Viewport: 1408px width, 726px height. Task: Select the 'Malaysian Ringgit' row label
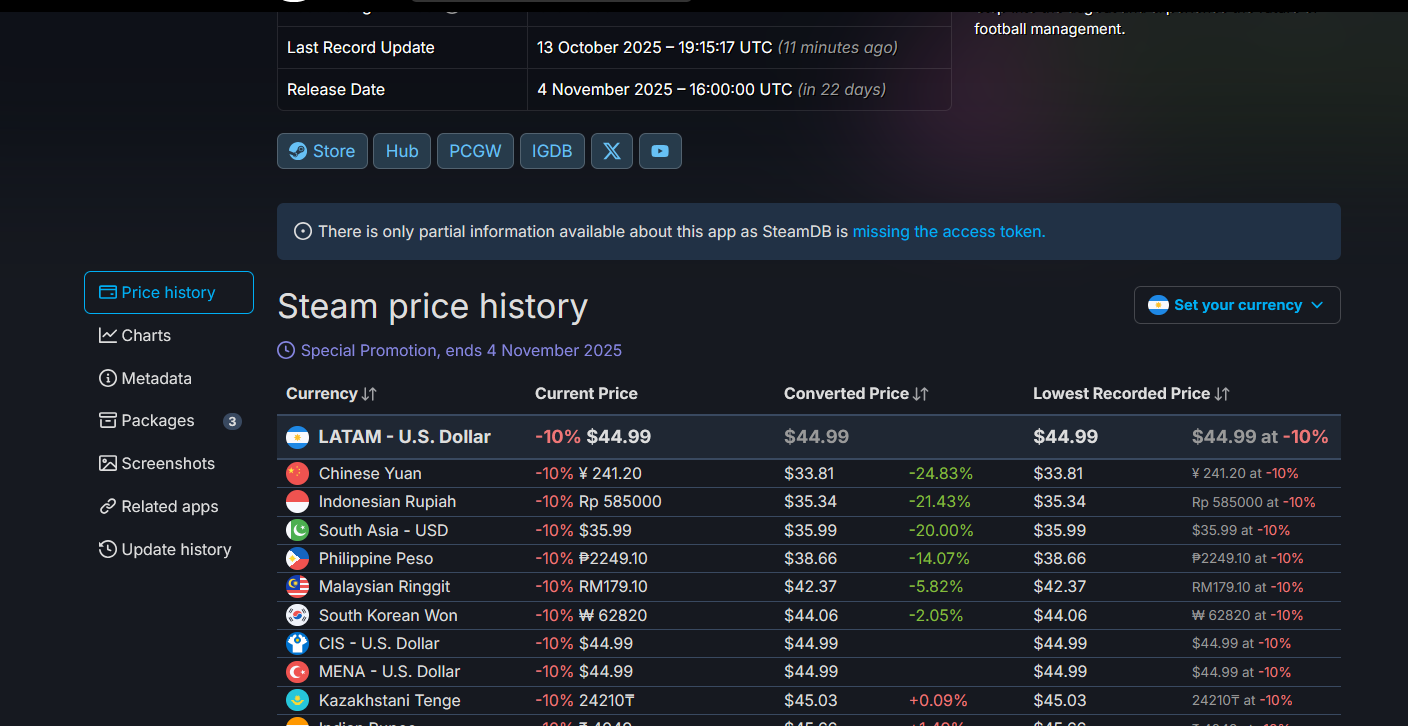tap(384, 586)
